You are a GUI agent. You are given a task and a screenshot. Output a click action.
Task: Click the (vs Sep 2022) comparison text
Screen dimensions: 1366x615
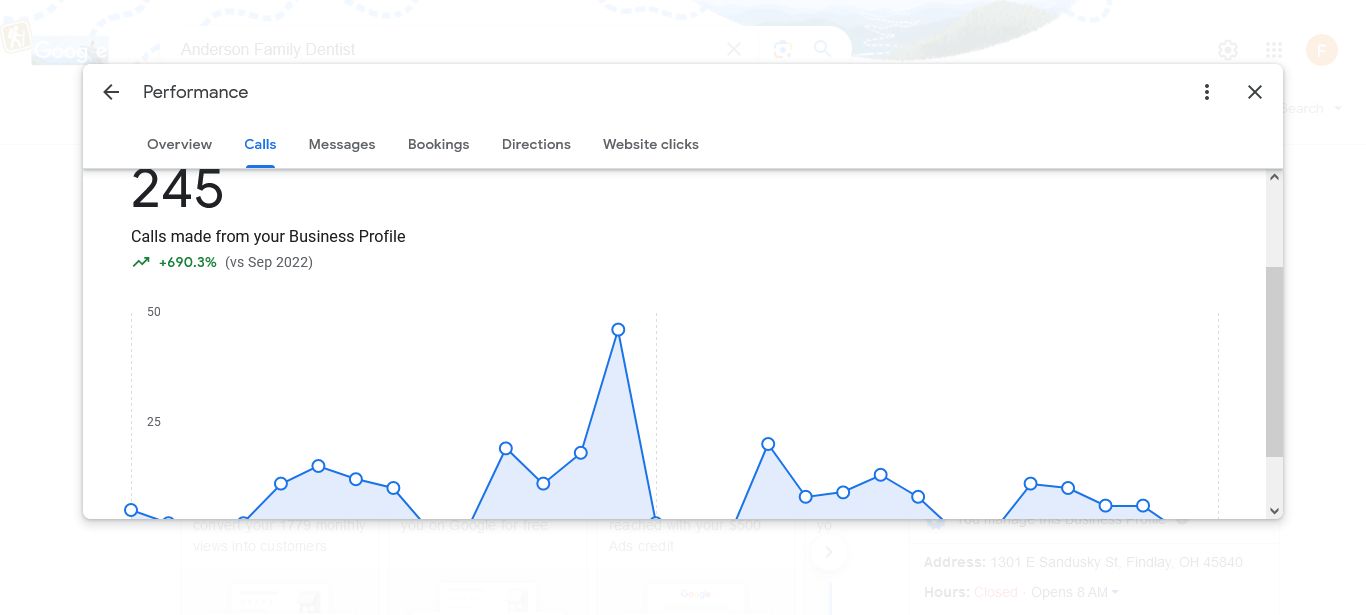269,262
